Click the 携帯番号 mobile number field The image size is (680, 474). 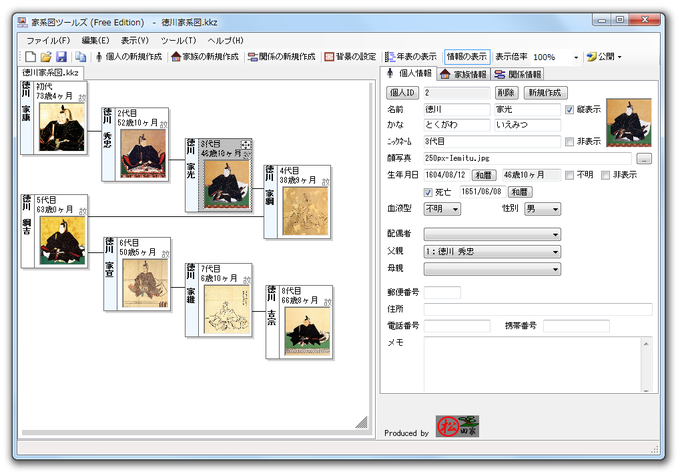[x=576, y=326]
